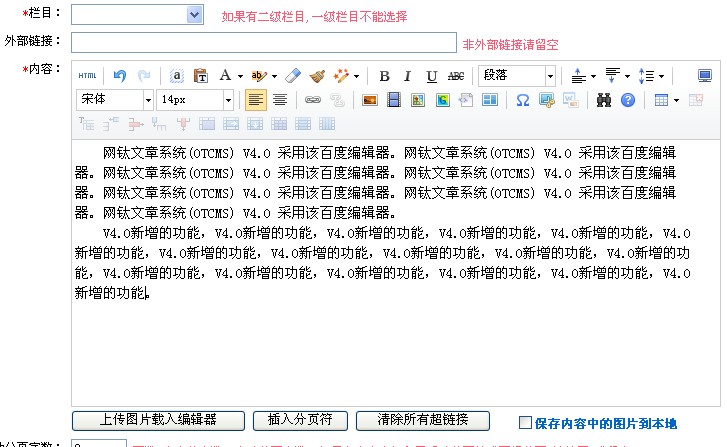The width and height of the screenshot is (727, 447).
Task: Click the map insert icon
Action: [418, 100]
